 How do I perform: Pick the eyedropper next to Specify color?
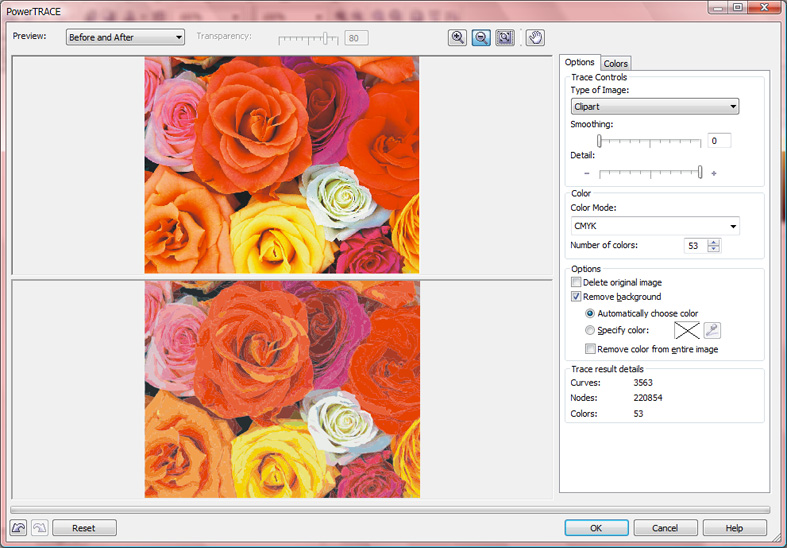click(x=712, y=330)
